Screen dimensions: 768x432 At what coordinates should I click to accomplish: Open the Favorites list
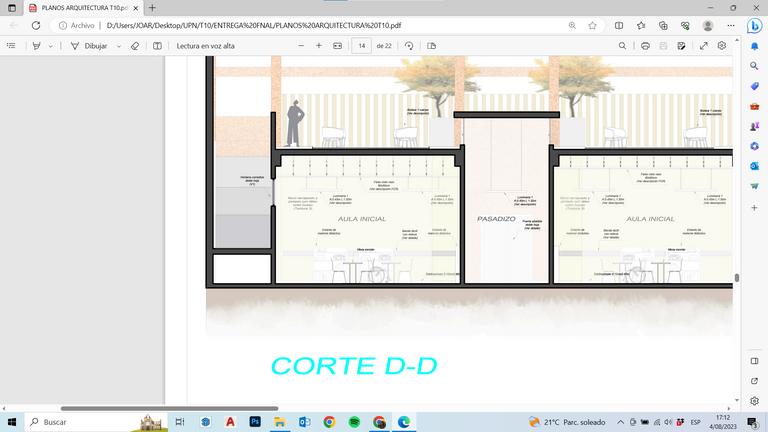click(641, 25)
